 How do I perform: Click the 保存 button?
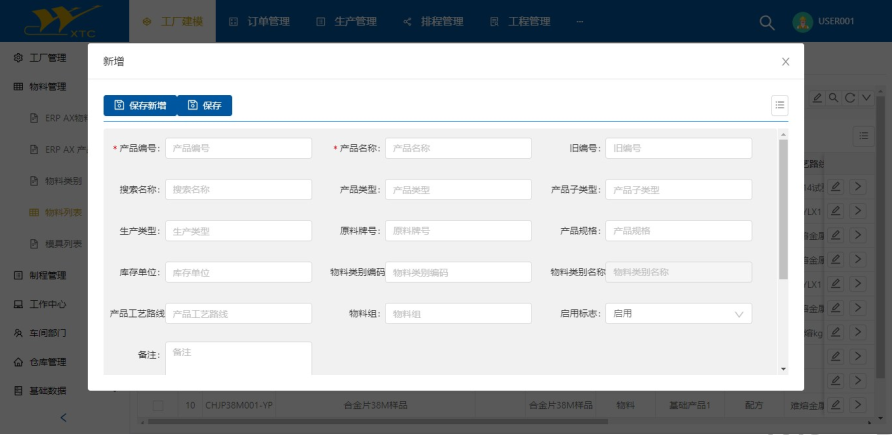click(205, 105)
